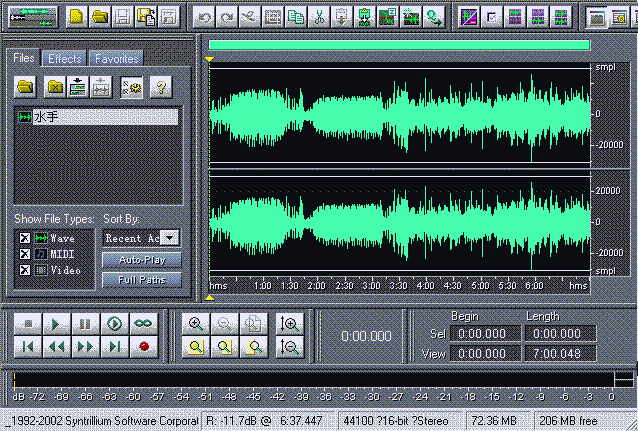Click the Pause button

[85, 324]
